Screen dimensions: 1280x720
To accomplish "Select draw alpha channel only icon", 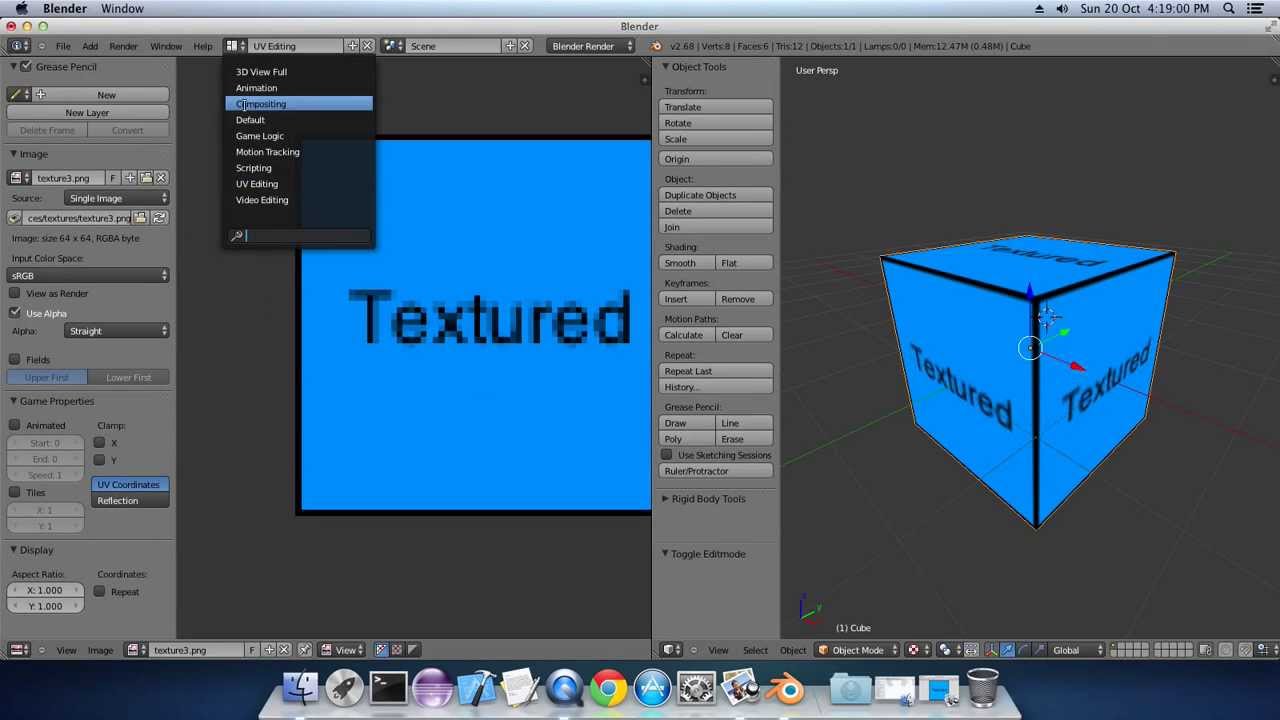I will coord(412,650).
